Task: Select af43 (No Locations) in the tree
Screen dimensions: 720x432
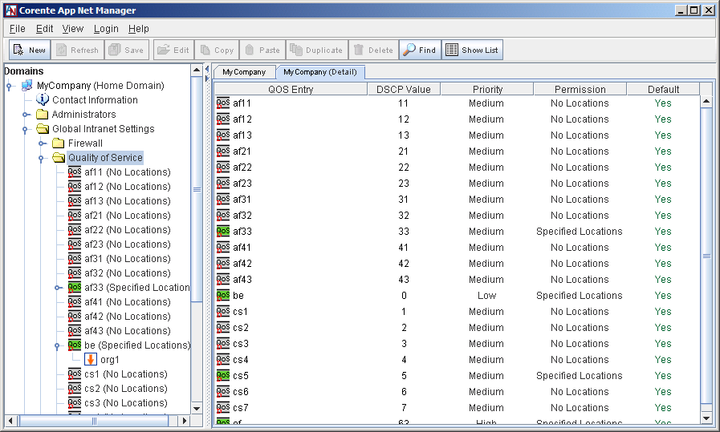Action: (x=127, y=331)
